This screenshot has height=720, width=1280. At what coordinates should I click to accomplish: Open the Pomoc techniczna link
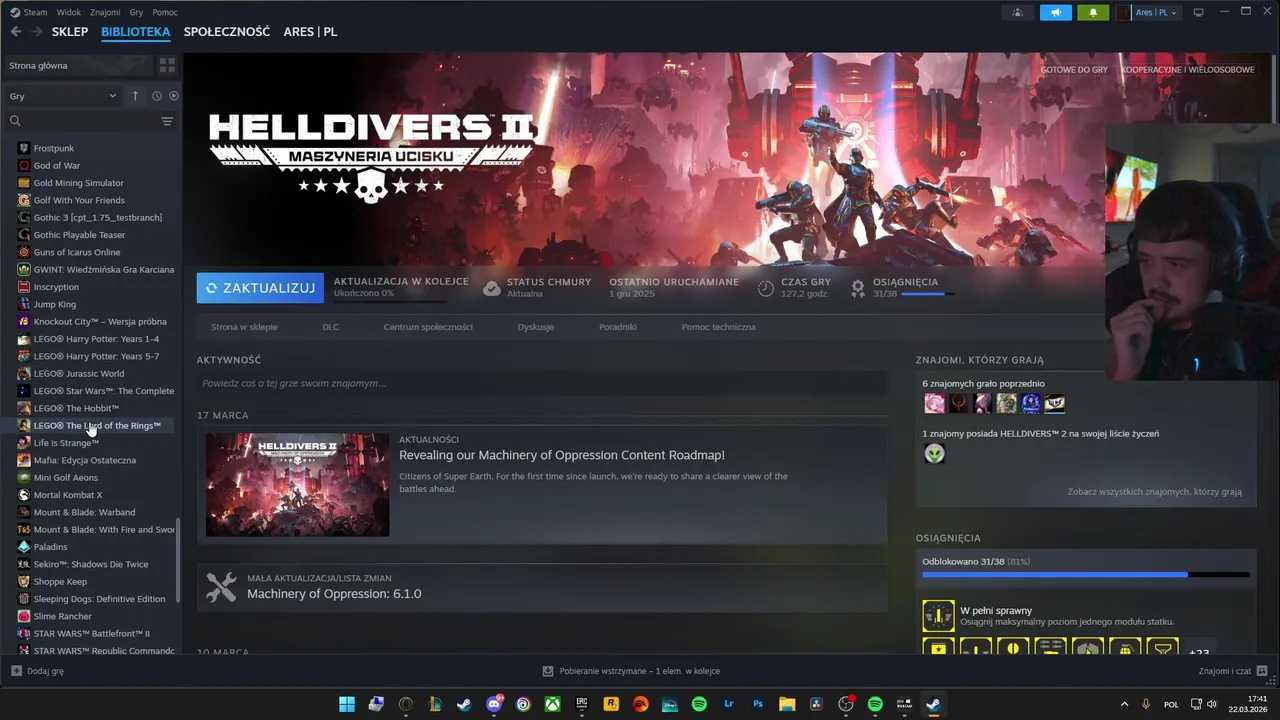[x=718, y=327]
